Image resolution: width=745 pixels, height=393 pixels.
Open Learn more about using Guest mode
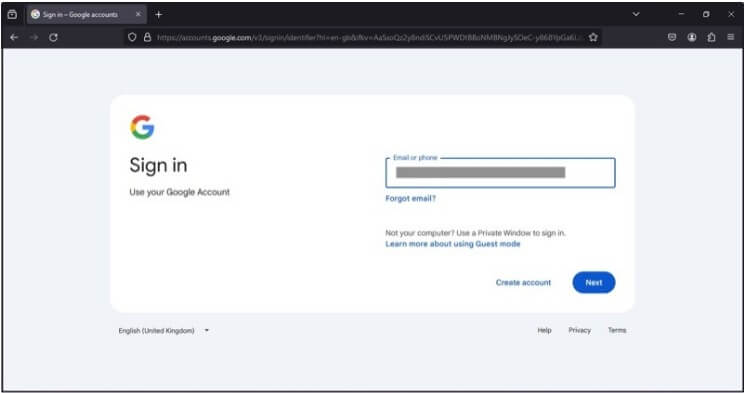coord(453,244)
